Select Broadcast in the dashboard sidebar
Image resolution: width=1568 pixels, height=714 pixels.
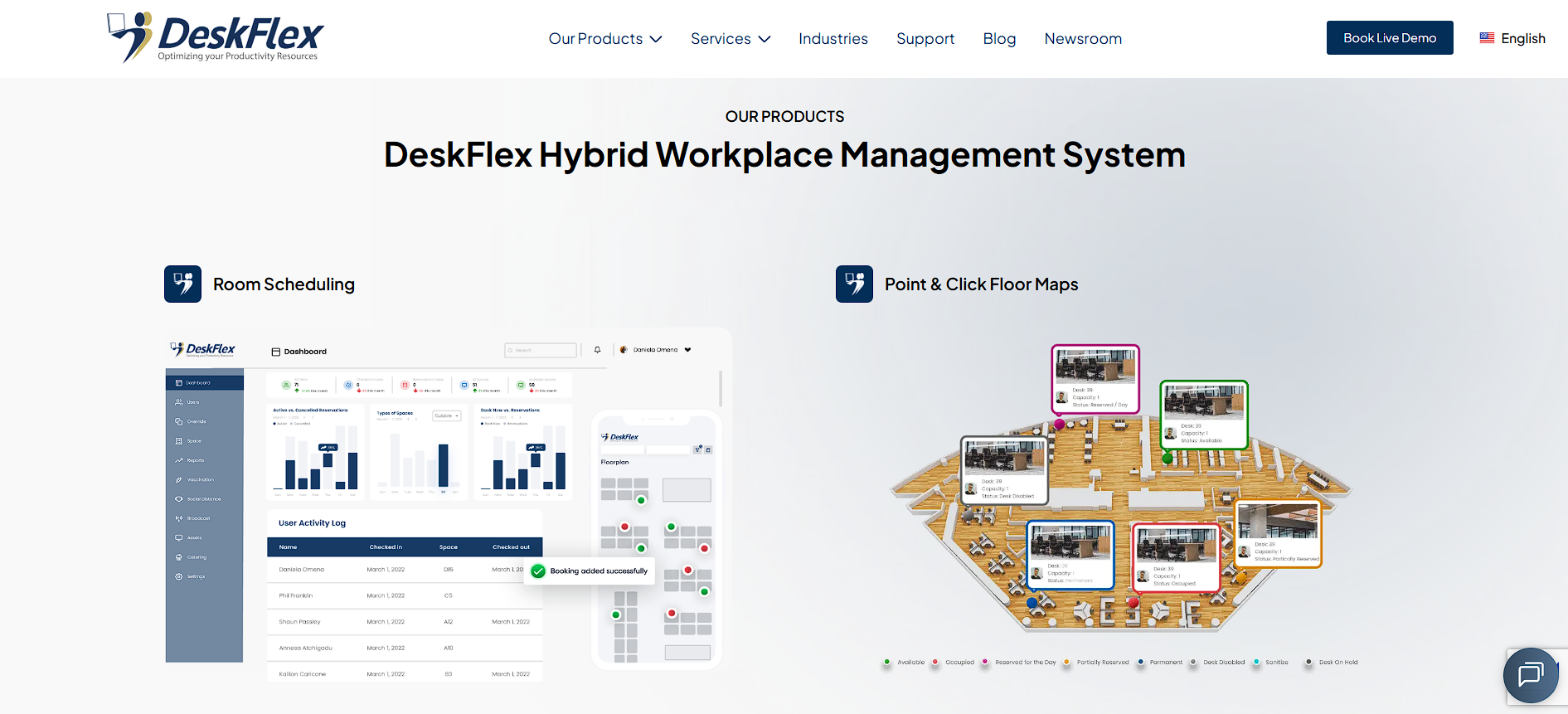[x=193, y=518]
